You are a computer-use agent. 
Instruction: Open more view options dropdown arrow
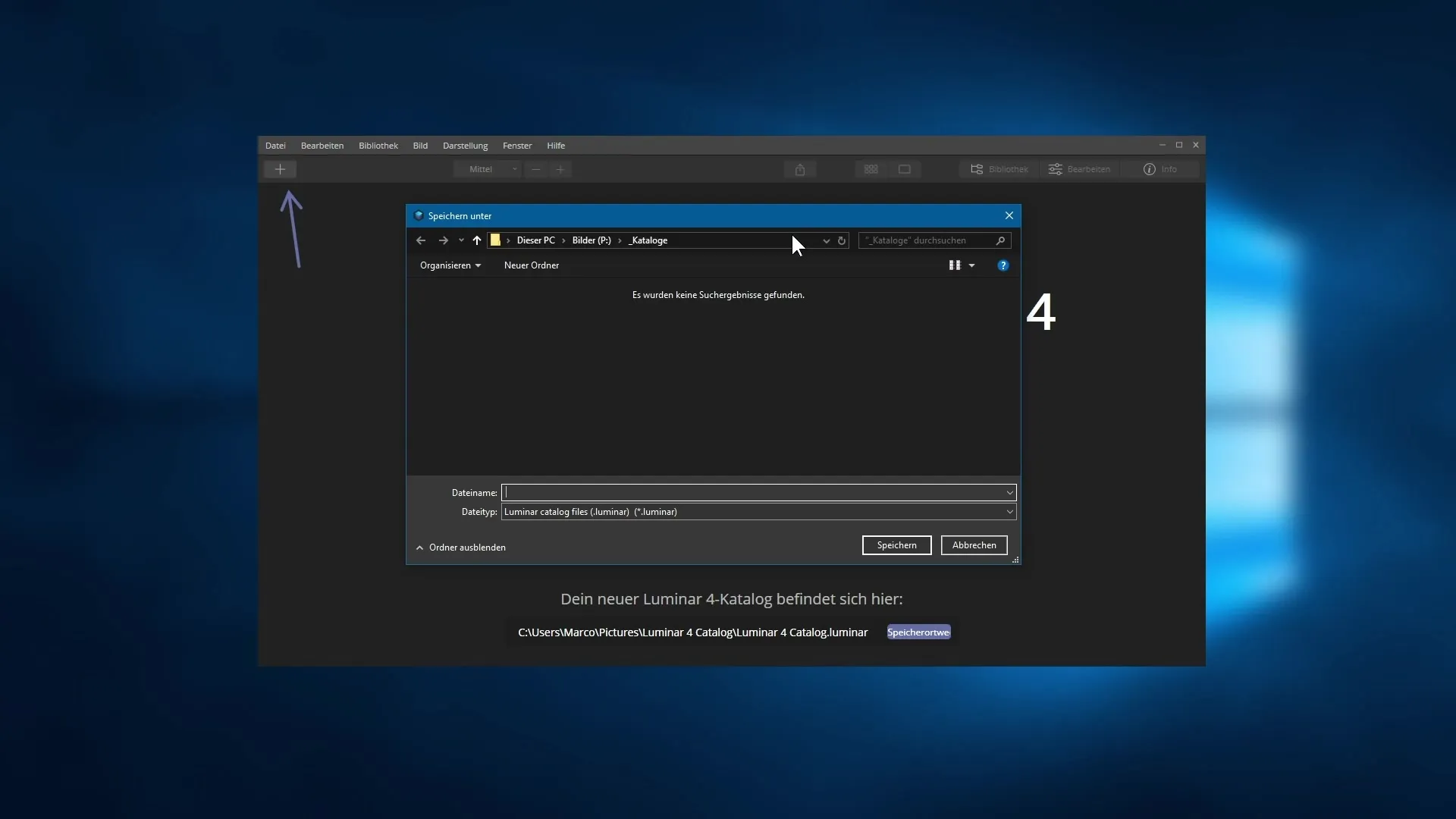pyautogui.click(x=972, y=265)
